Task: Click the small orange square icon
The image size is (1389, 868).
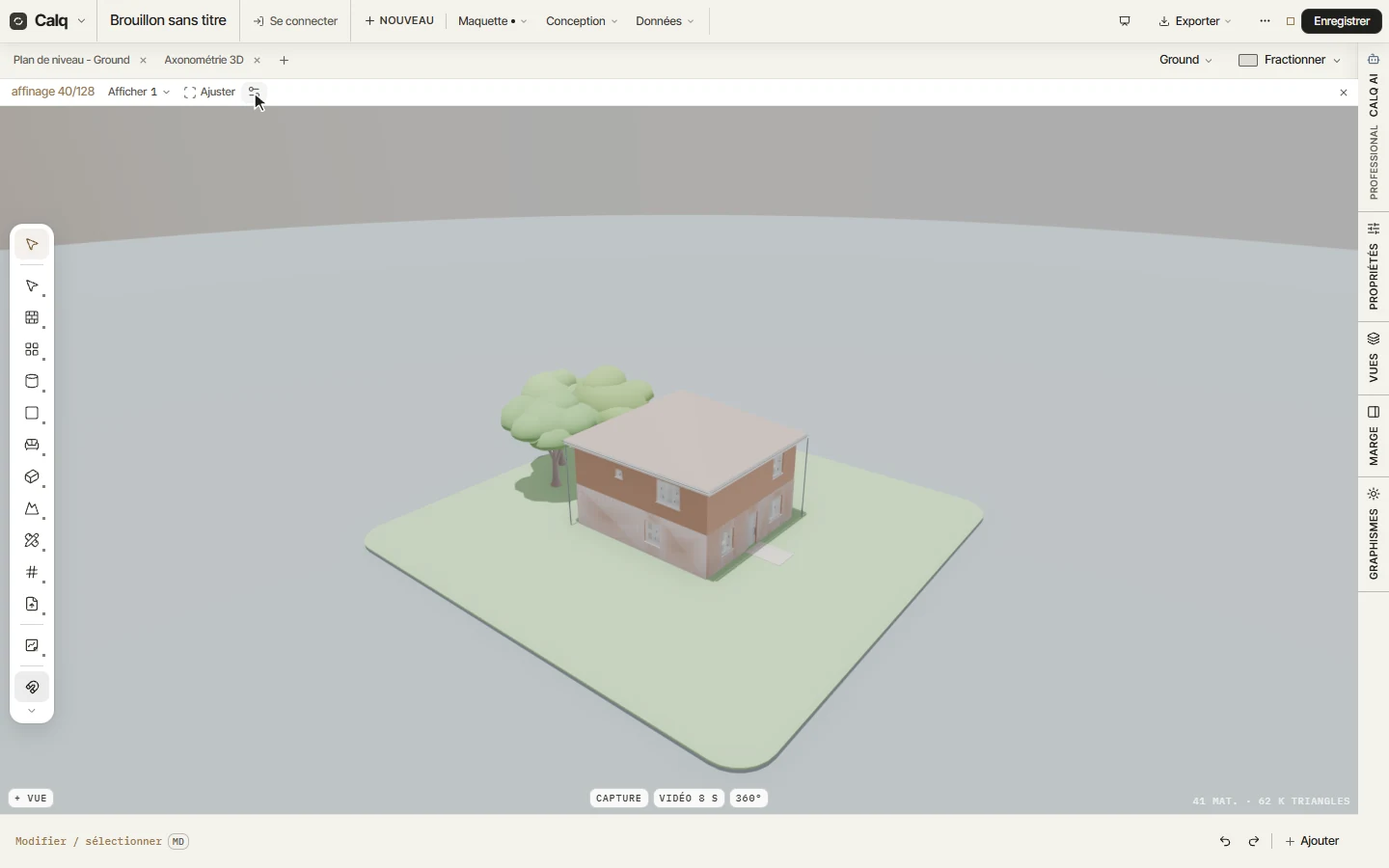Action: (x=1291, y=21)
